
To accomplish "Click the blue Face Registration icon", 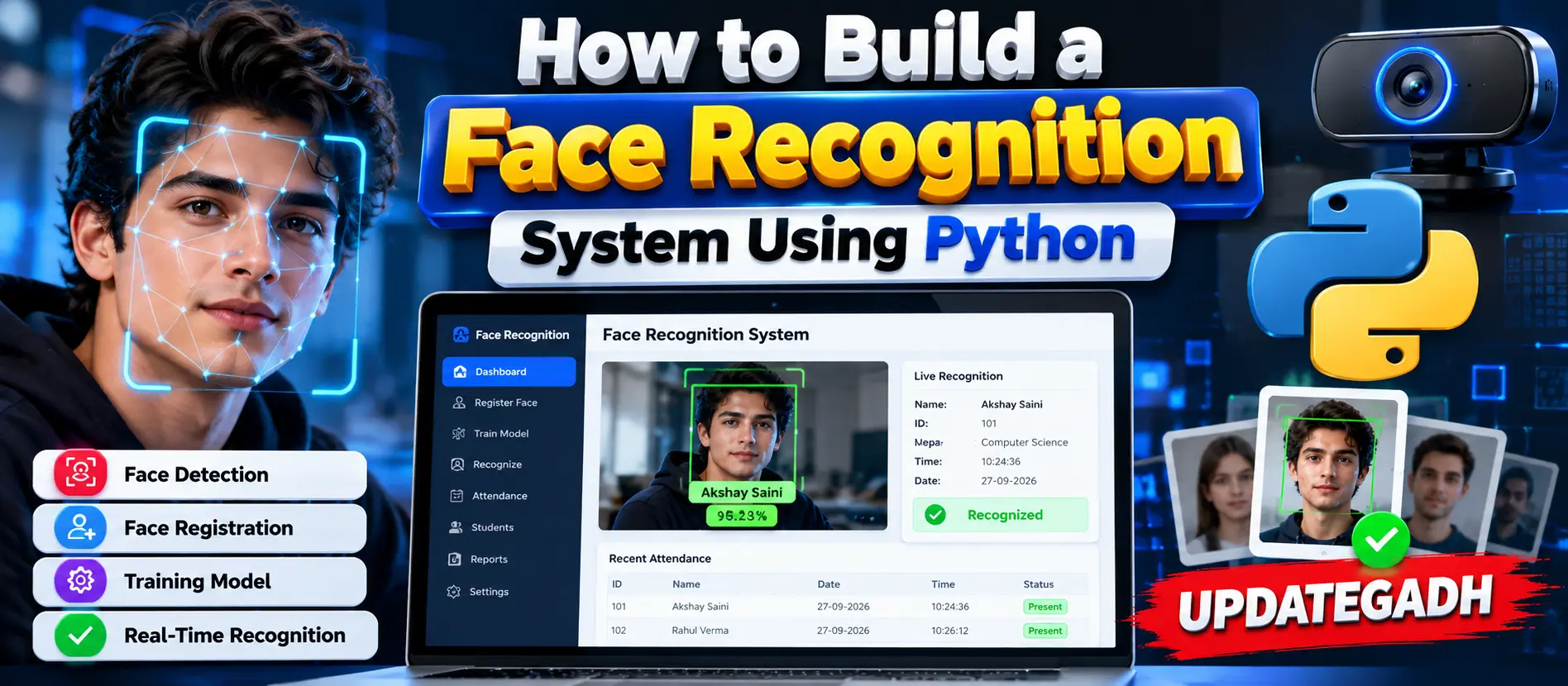I will [x=80, y=527].
